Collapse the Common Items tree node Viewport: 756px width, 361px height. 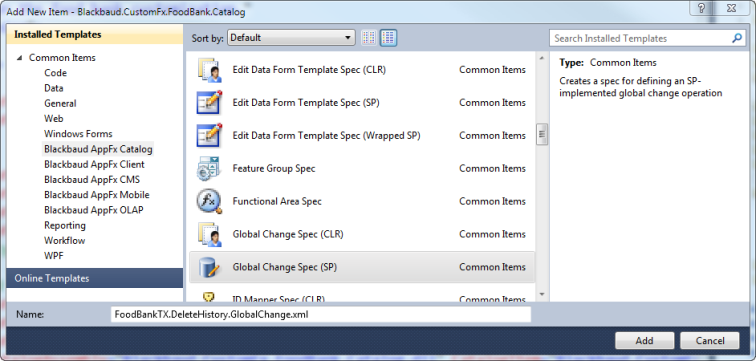[x=19, y=58]
